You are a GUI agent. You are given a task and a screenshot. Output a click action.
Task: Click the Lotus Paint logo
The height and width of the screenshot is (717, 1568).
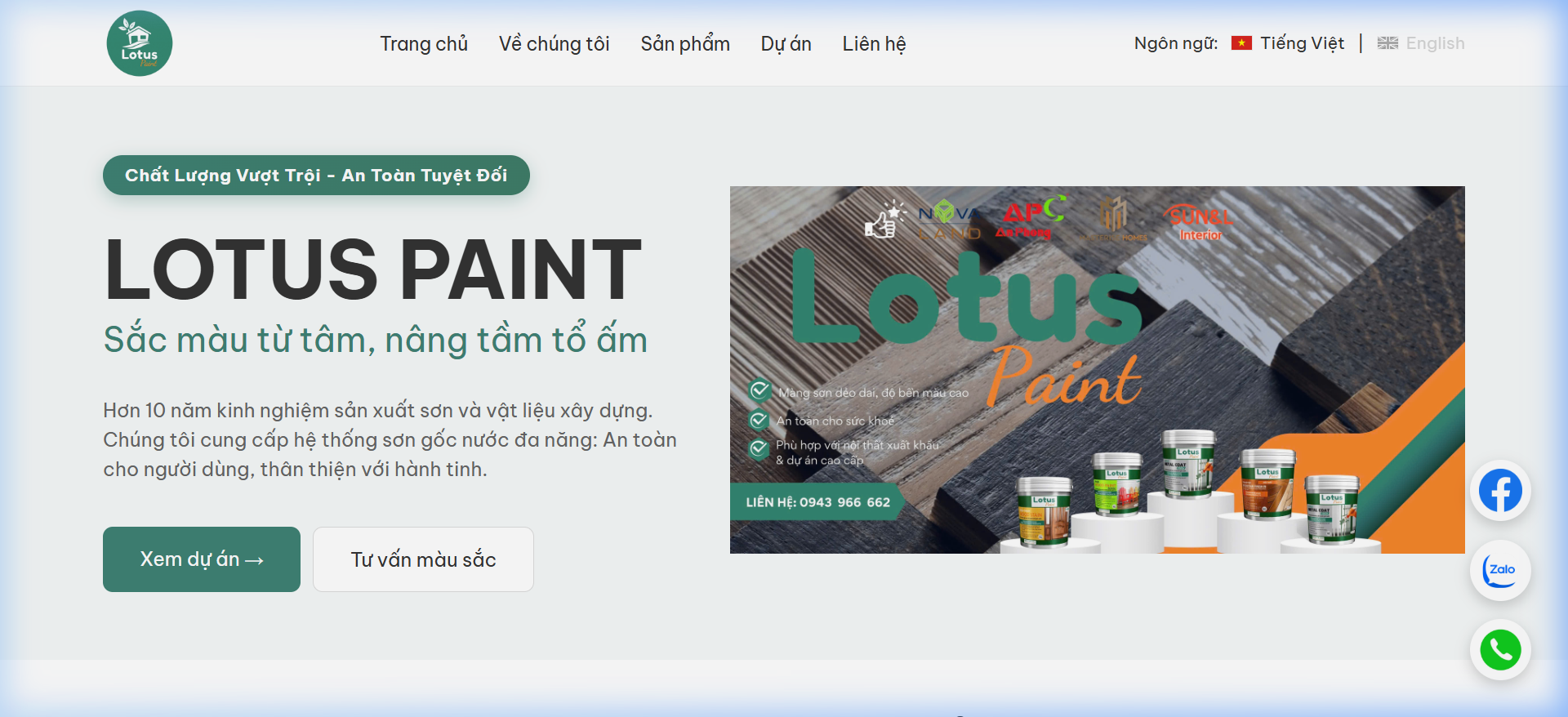[140, 43]
